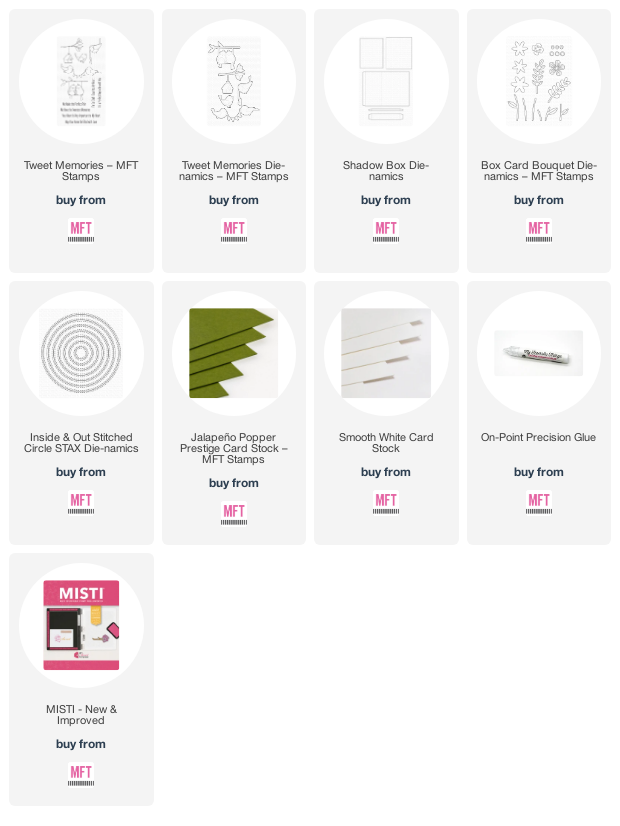Open Tweet Memories stamp set thumbnail
Screen dimensions: 620x826
pyautogui.click(x=81, y=81)
